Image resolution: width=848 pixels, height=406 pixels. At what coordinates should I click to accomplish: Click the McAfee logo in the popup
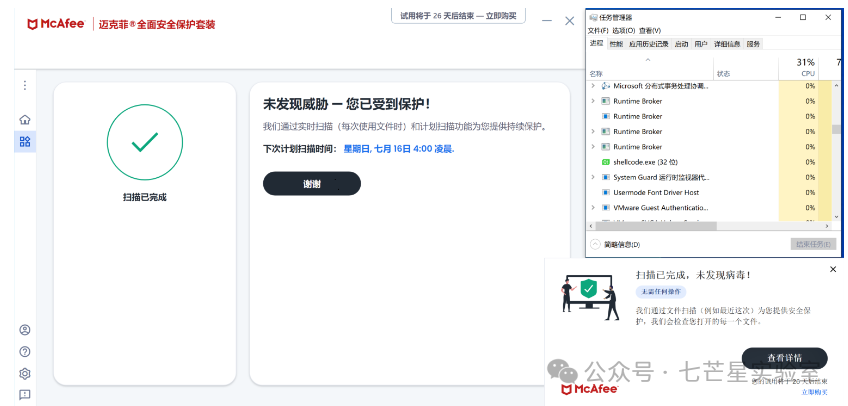pyautogui.click(x=589, y=389)
